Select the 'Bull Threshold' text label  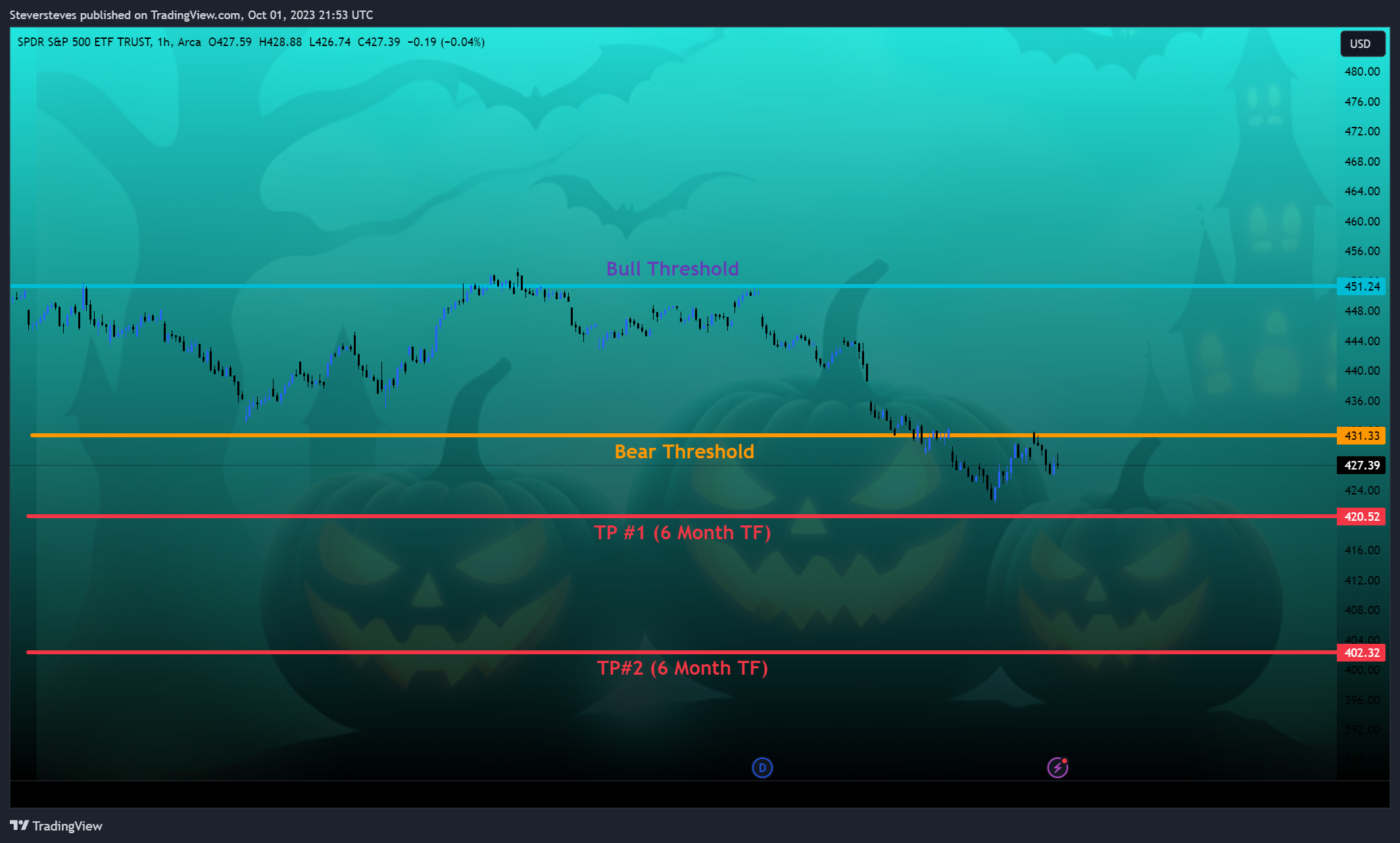672,269
